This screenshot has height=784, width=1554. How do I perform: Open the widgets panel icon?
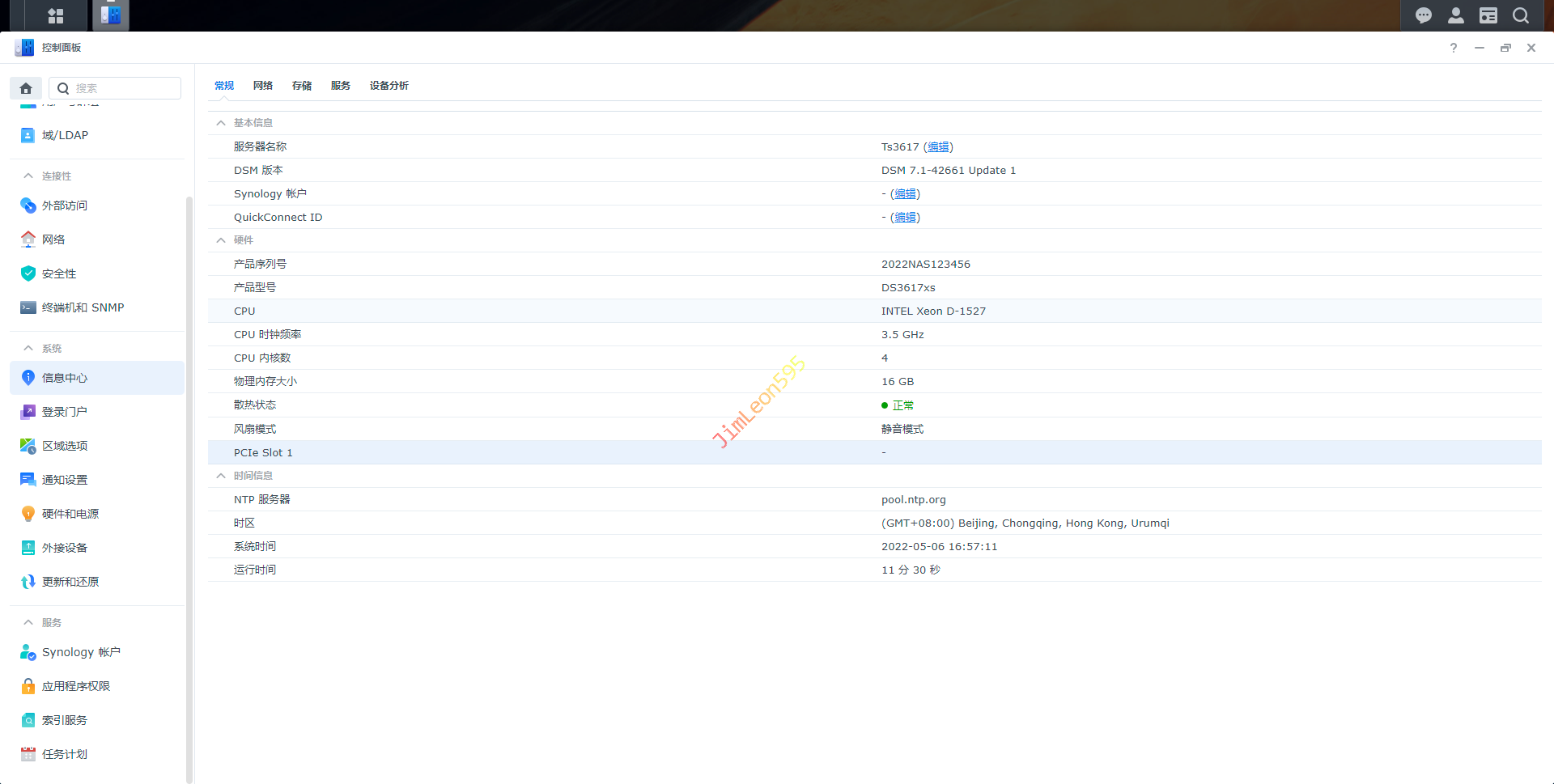(x=1488, y=15)
